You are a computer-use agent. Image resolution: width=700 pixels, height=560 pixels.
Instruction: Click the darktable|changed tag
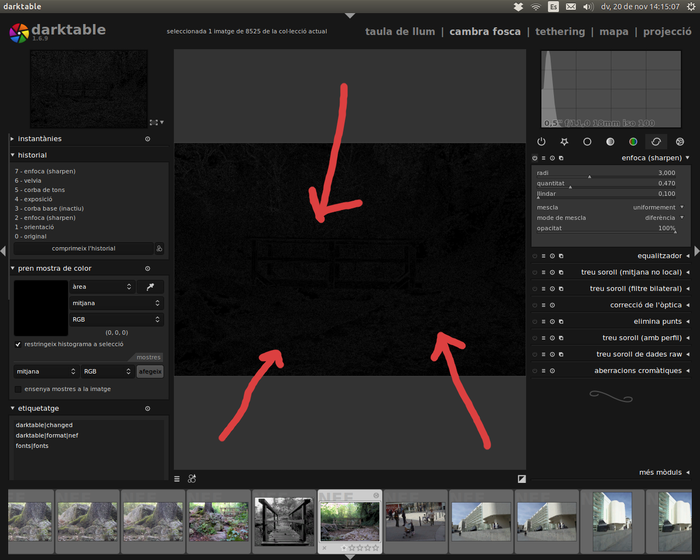44,425
